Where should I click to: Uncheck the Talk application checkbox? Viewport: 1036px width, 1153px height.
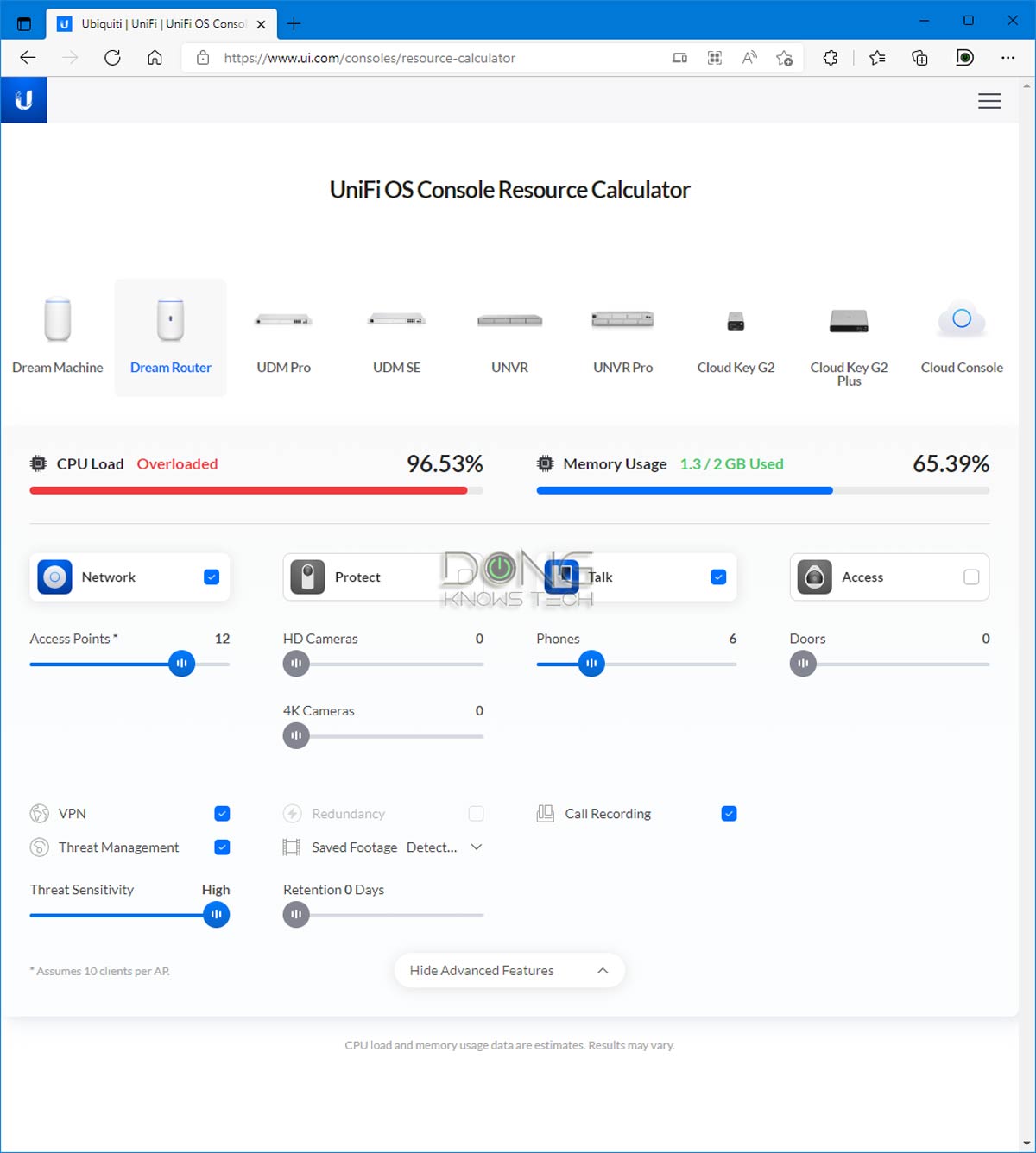tap(718, 577)
